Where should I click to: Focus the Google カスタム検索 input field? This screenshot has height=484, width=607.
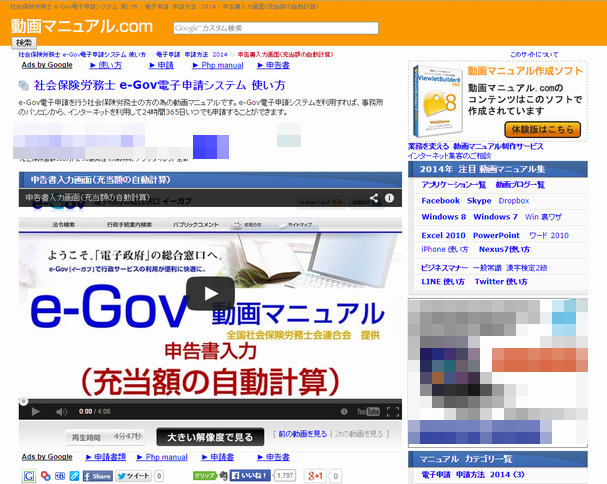coord(276,28)
